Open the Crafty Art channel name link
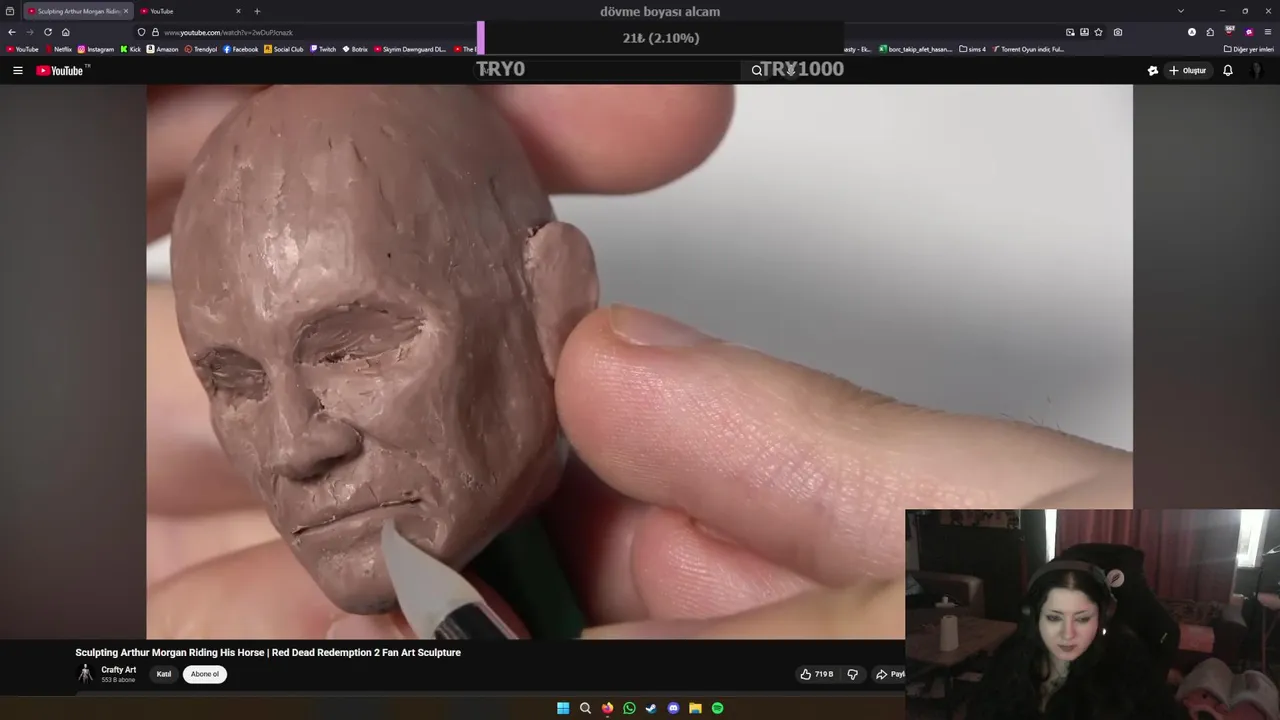Image resolution: width=1280 pixels, height=720 pixels. 119,670
